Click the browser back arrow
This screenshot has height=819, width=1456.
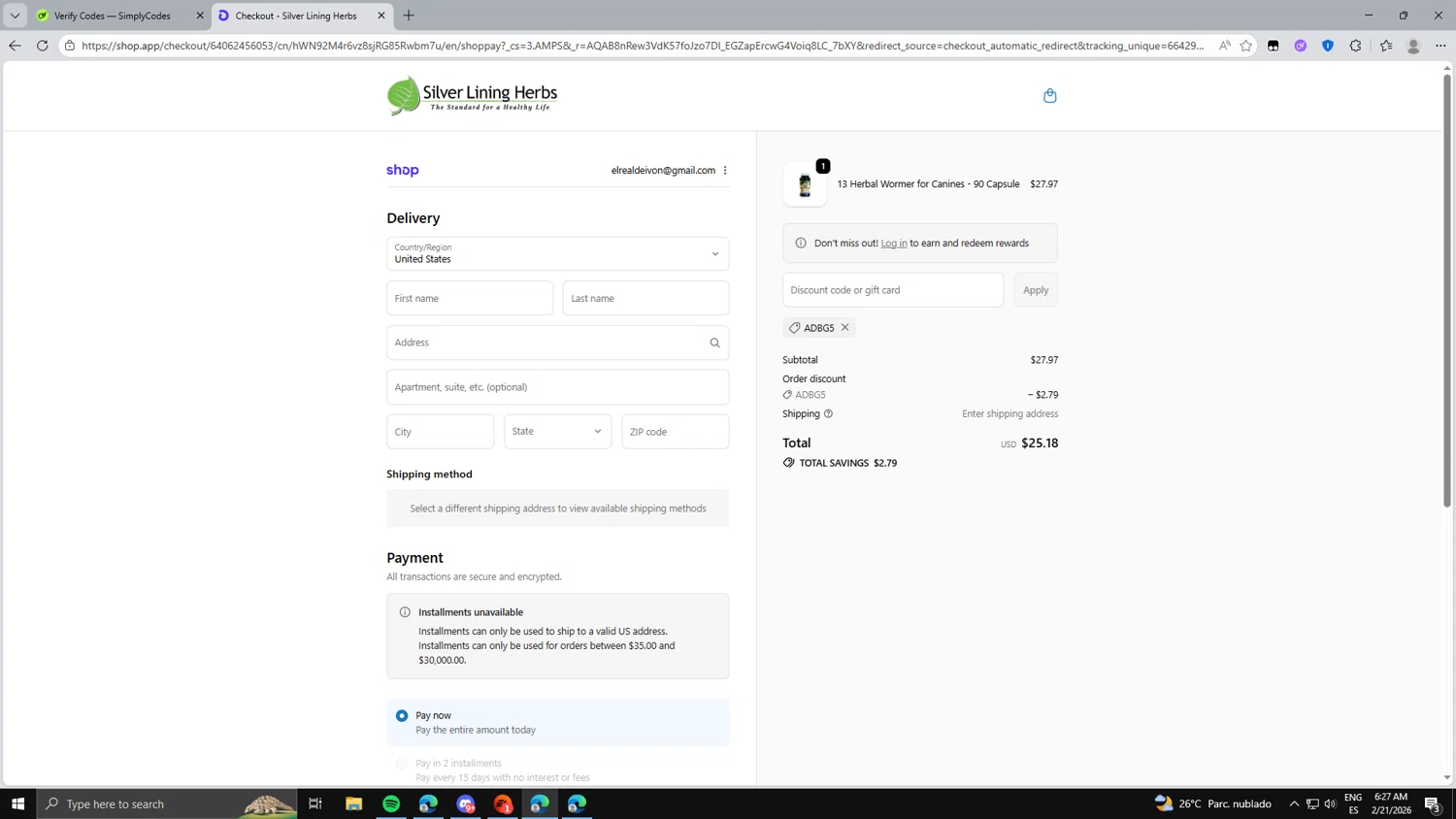15,46
